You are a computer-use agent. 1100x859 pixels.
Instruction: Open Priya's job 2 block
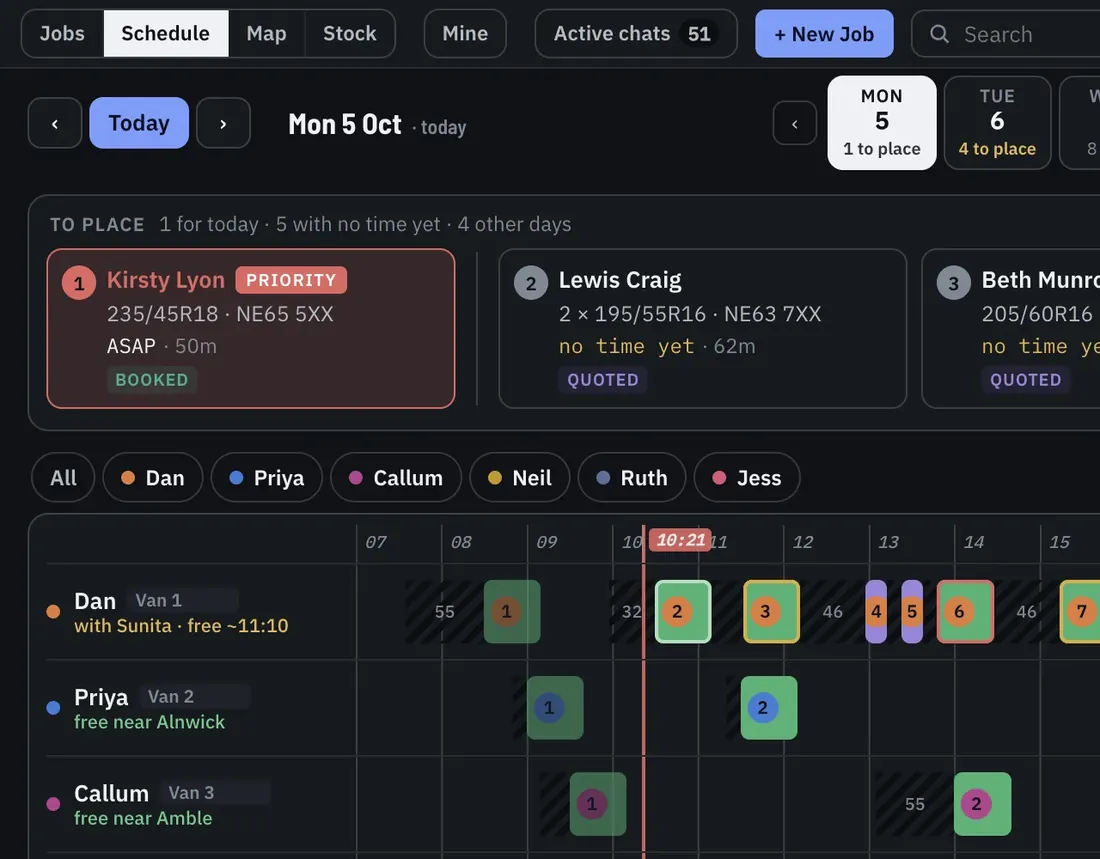click(x=769, y=708)
